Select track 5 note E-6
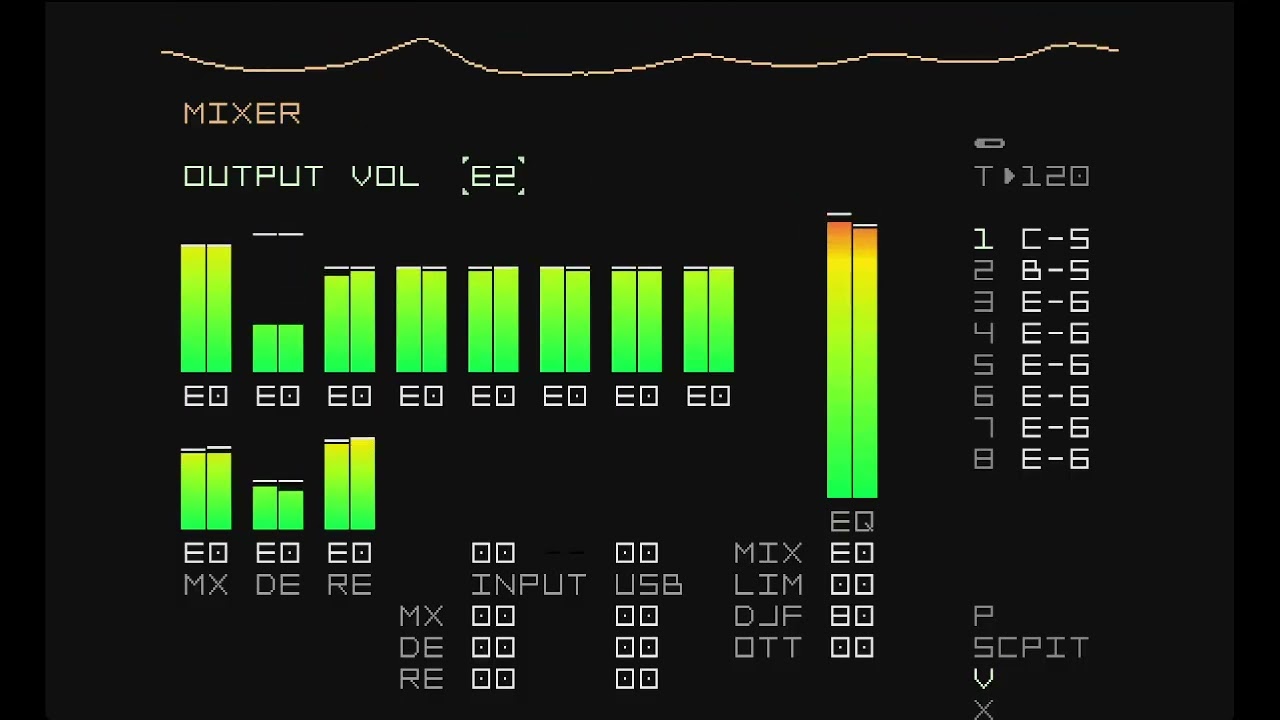Screen dimensions: 1280x720 click(x=1055, y=364)
